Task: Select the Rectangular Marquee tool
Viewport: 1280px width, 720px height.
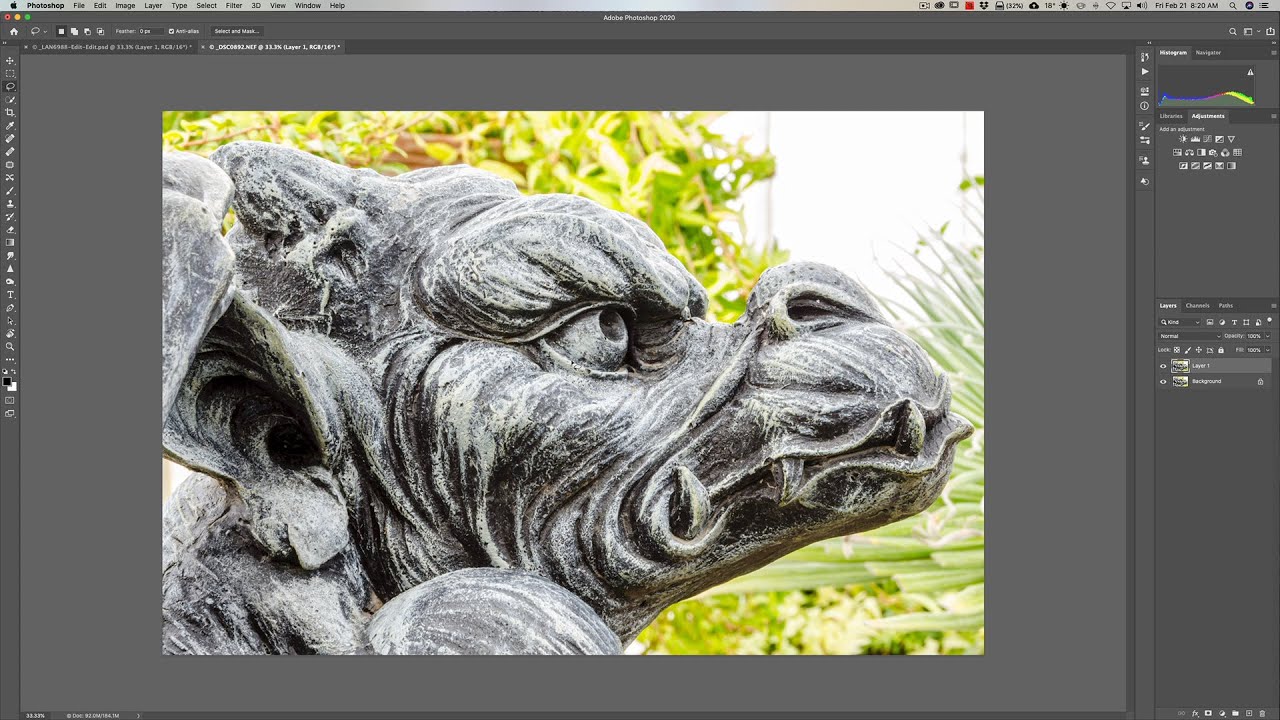Action: pyautogui.click(x=10, y=73)
